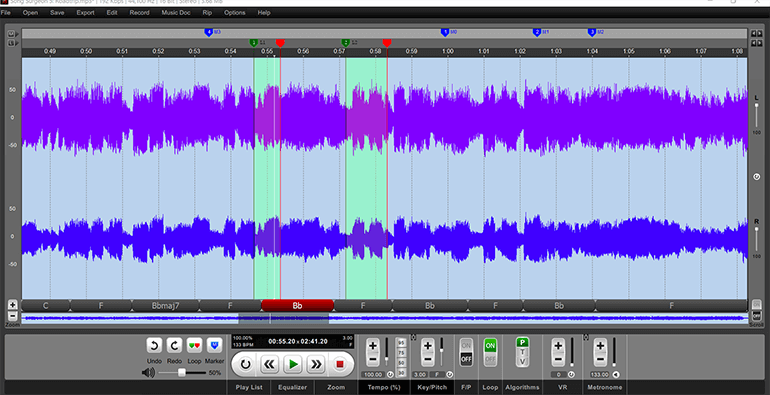Viewport: 770px width, 395px height.
Task: Set the tempo preset to 50
Action: tap(401, 363)
